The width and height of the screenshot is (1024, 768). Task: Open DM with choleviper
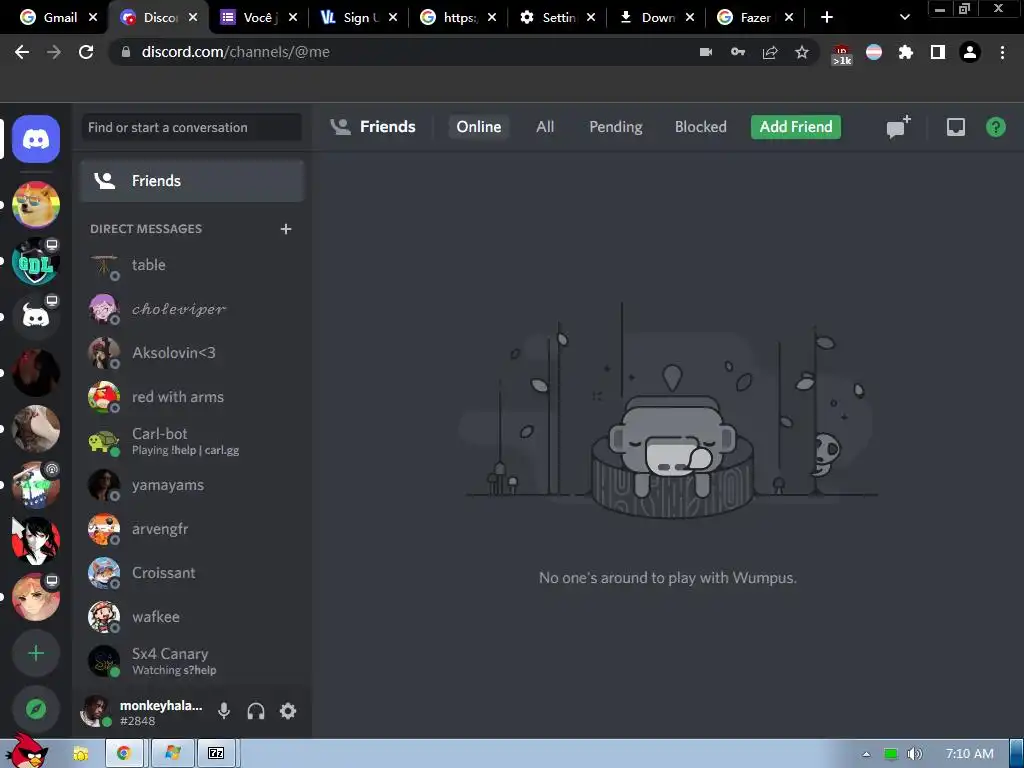click(193, 309)
